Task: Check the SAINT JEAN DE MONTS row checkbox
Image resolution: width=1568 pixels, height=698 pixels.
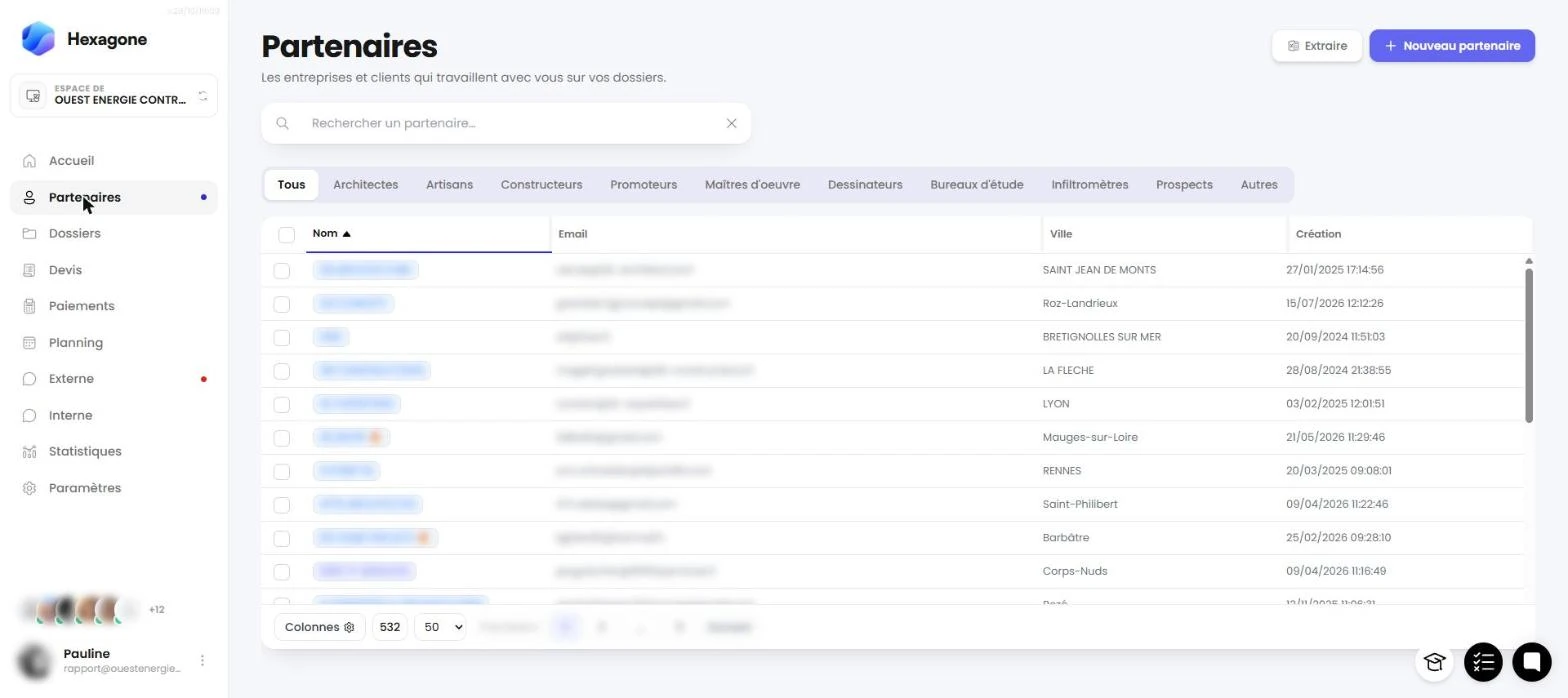Action: tap(281, 270)
